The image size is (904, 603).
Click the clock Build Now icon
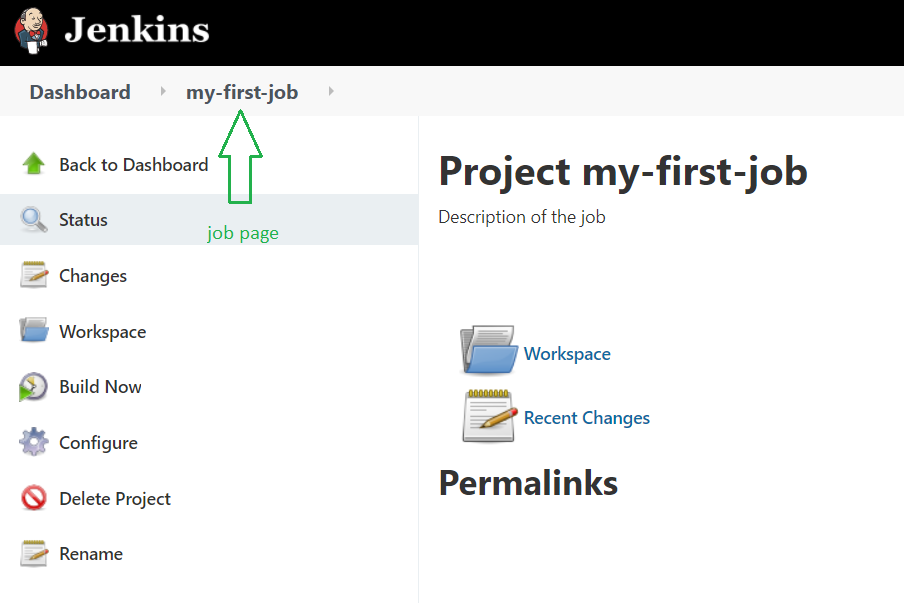[x=33, y=386]
